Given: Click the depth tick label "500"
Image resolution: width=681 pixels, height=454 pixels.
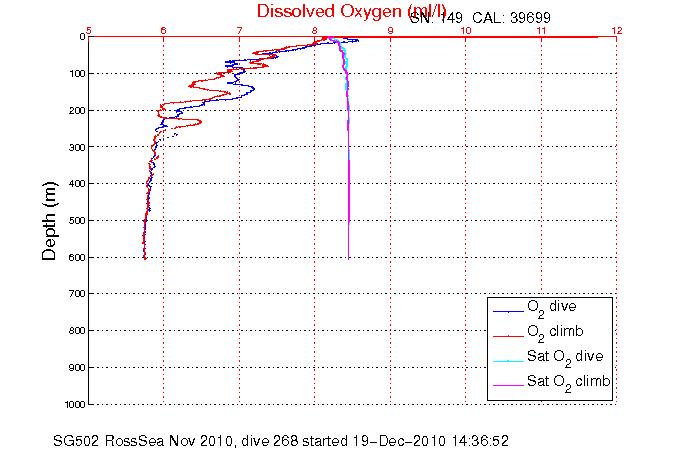Looking at the screenshot, I should [x=77, y=220].
